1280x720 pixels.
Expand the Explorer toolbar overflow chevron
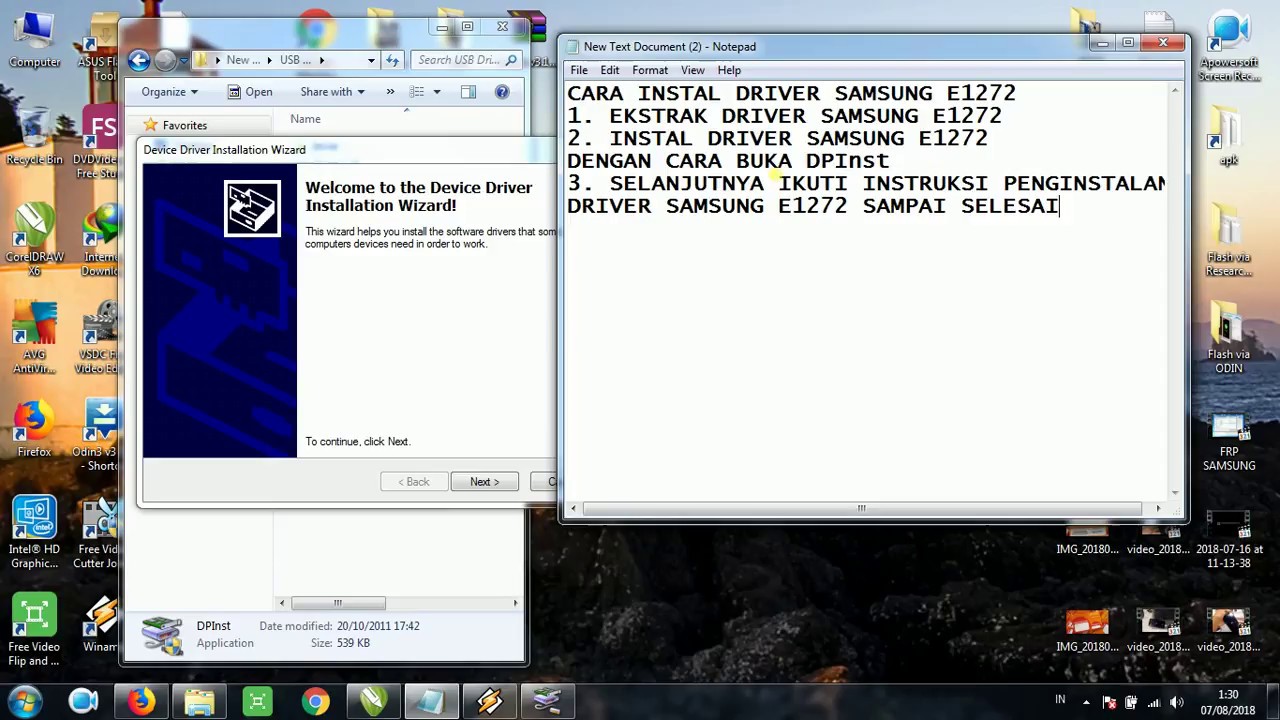click(390, 92)
